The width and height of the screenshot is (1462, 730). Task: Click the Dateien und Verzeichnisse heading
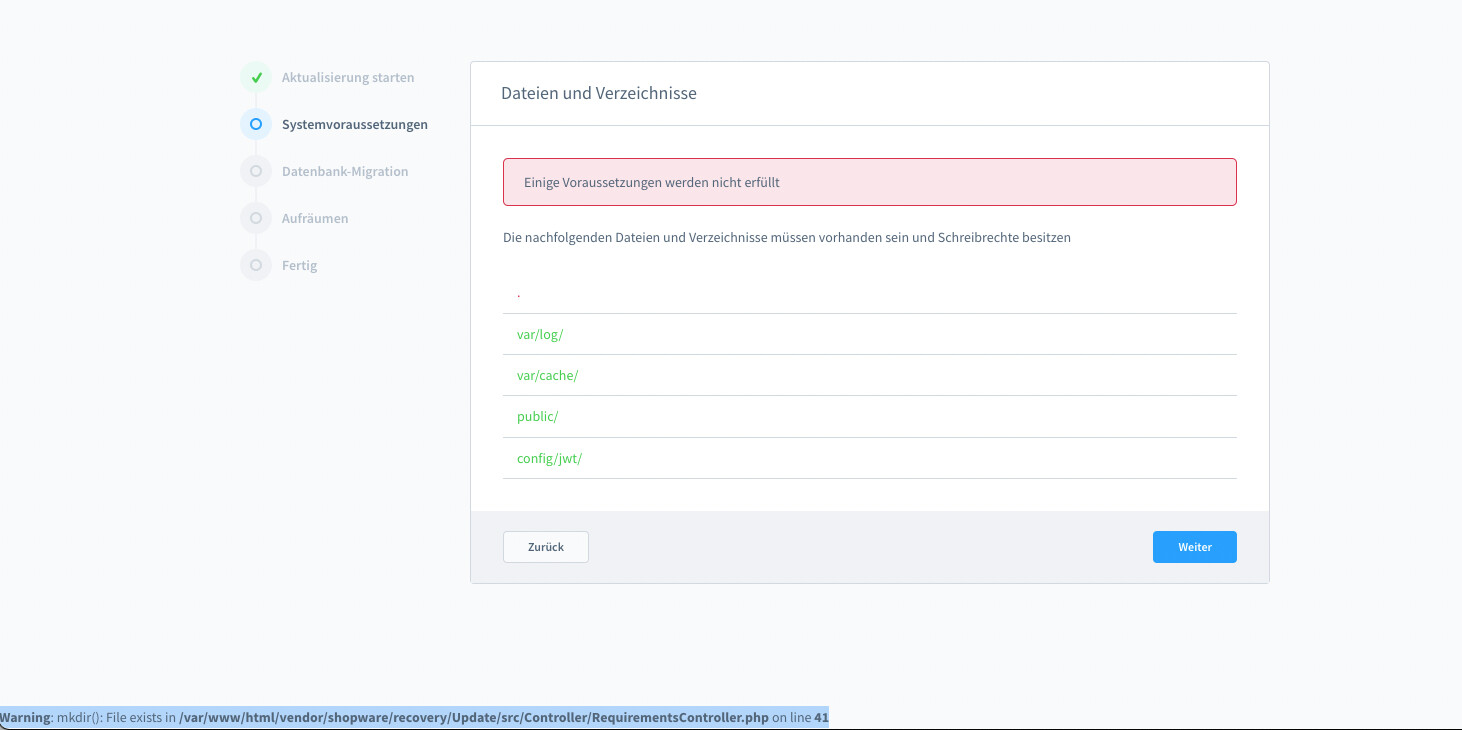coord(599,93)
